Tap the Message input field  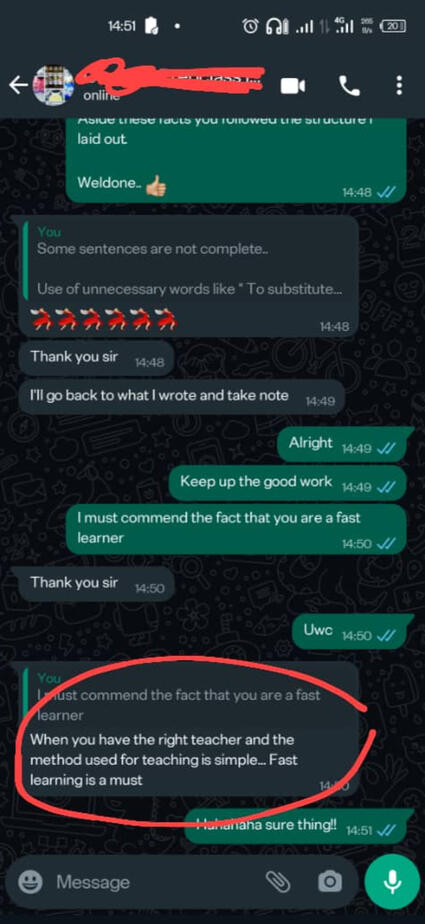point(153,882)
